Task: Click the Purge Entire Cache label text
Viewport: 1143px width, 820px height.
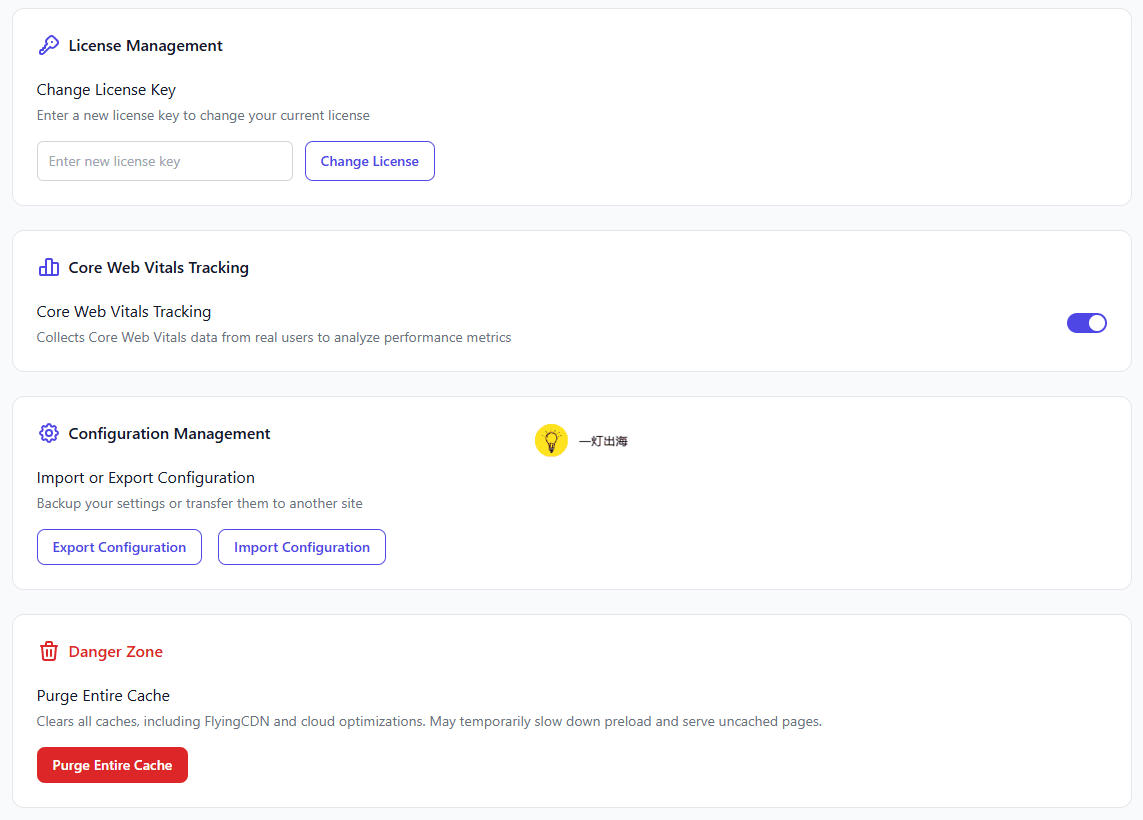Action: click(103, 695)
